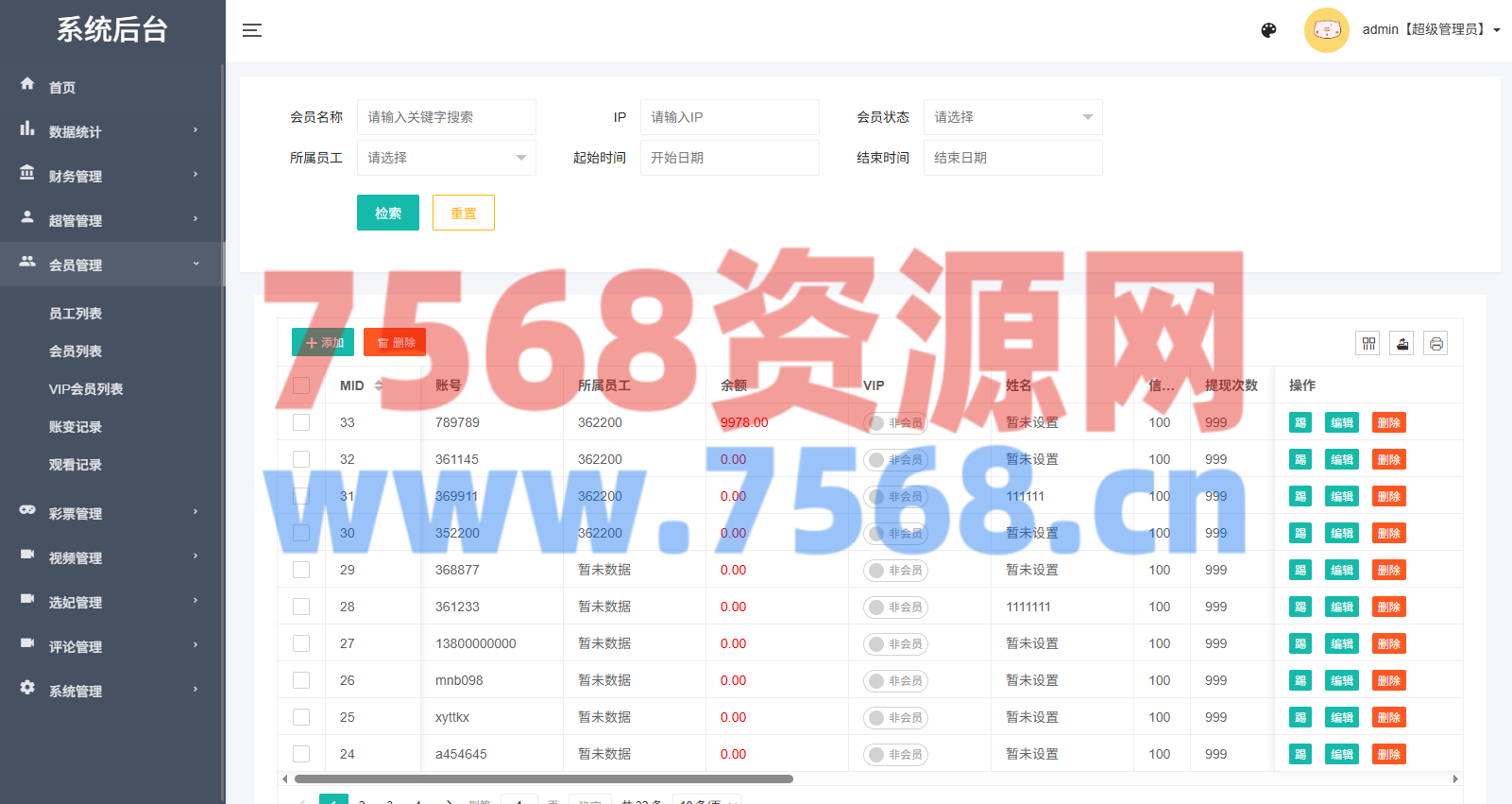Click the print table icon
1512x804 pixels.
tap(1436, 344)
